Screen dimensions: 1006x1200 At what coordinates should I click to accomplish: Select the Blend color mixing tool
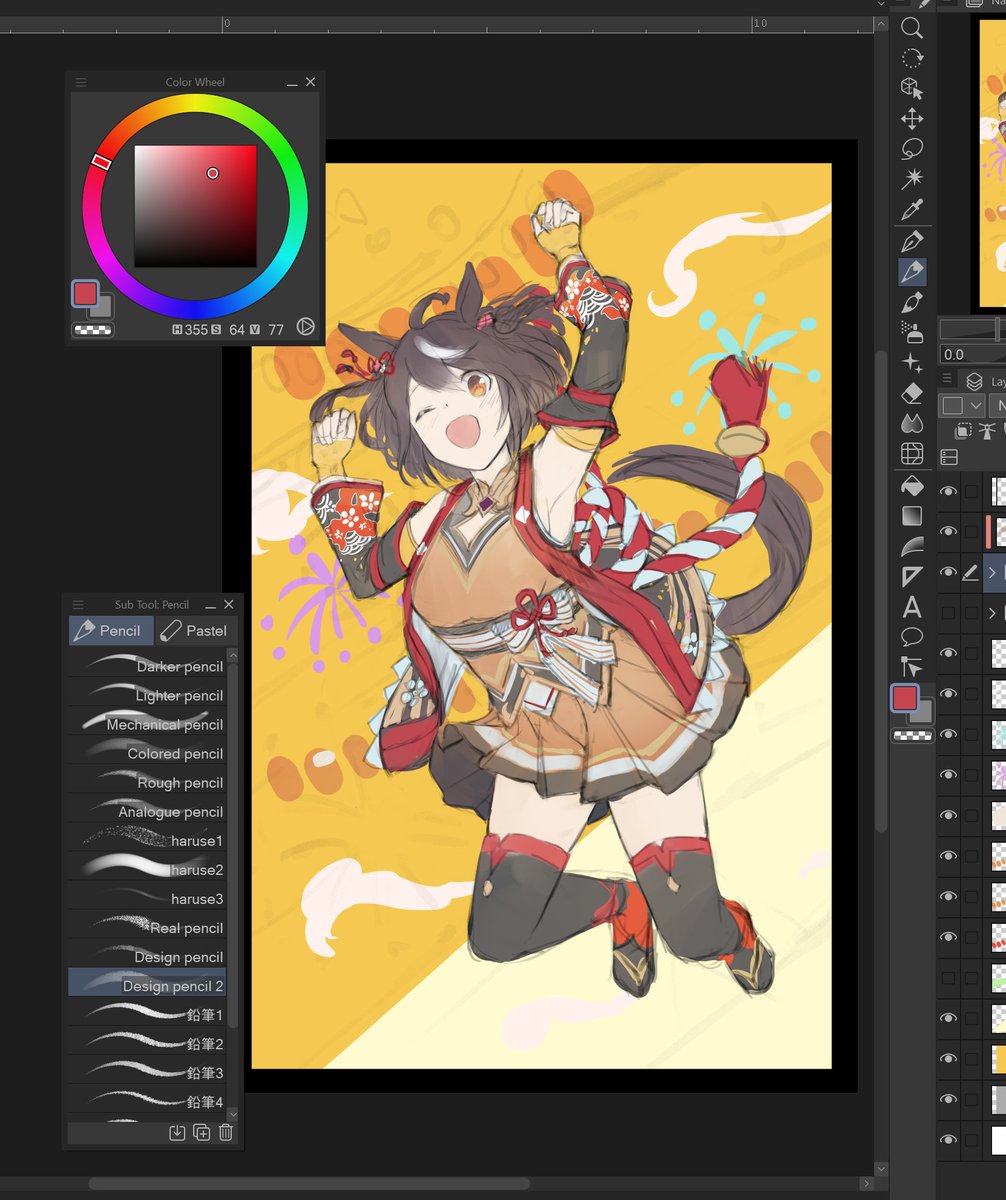tap(912, 423)
